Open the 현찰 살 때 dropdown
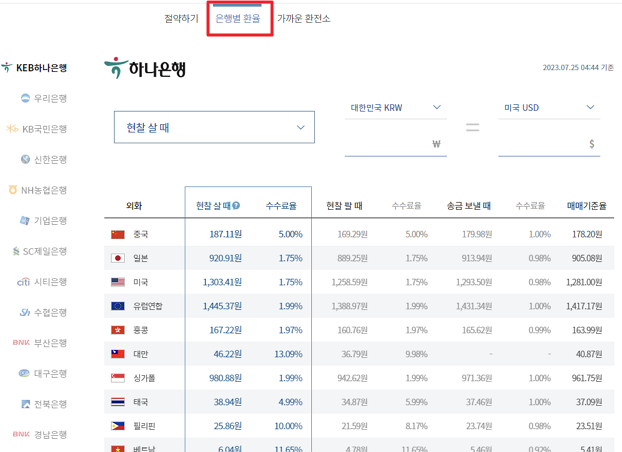622x452 pixels. (214, 127)
